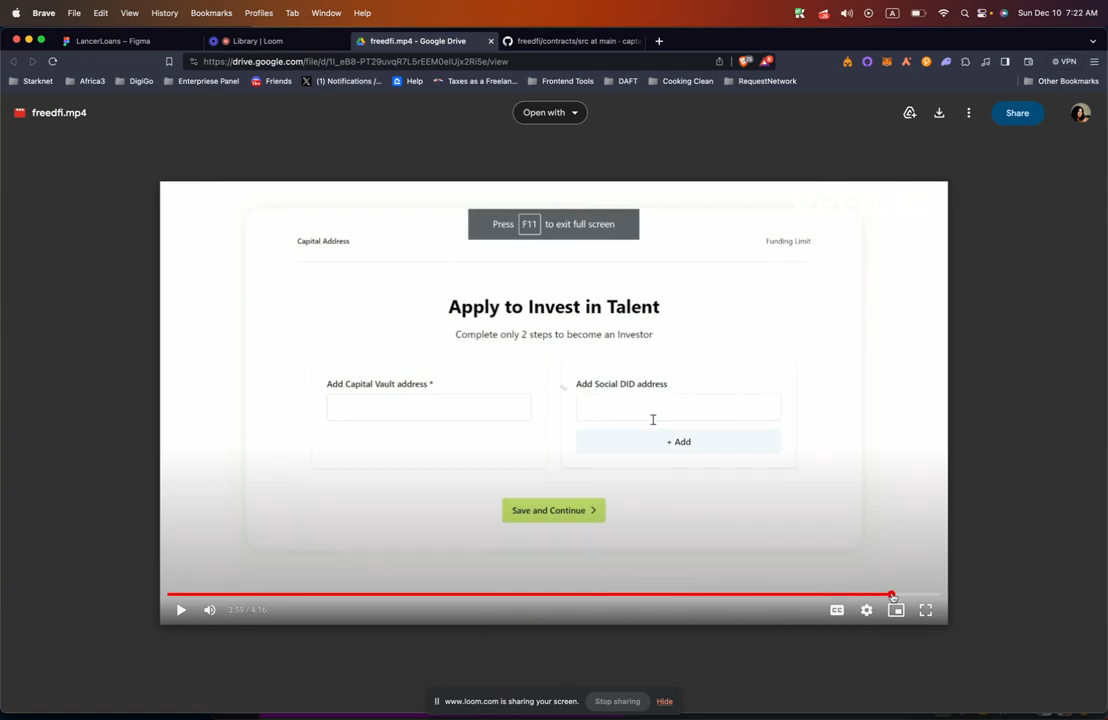
Task: Enter fullscreen on the video player
Action: coord(926,610)
